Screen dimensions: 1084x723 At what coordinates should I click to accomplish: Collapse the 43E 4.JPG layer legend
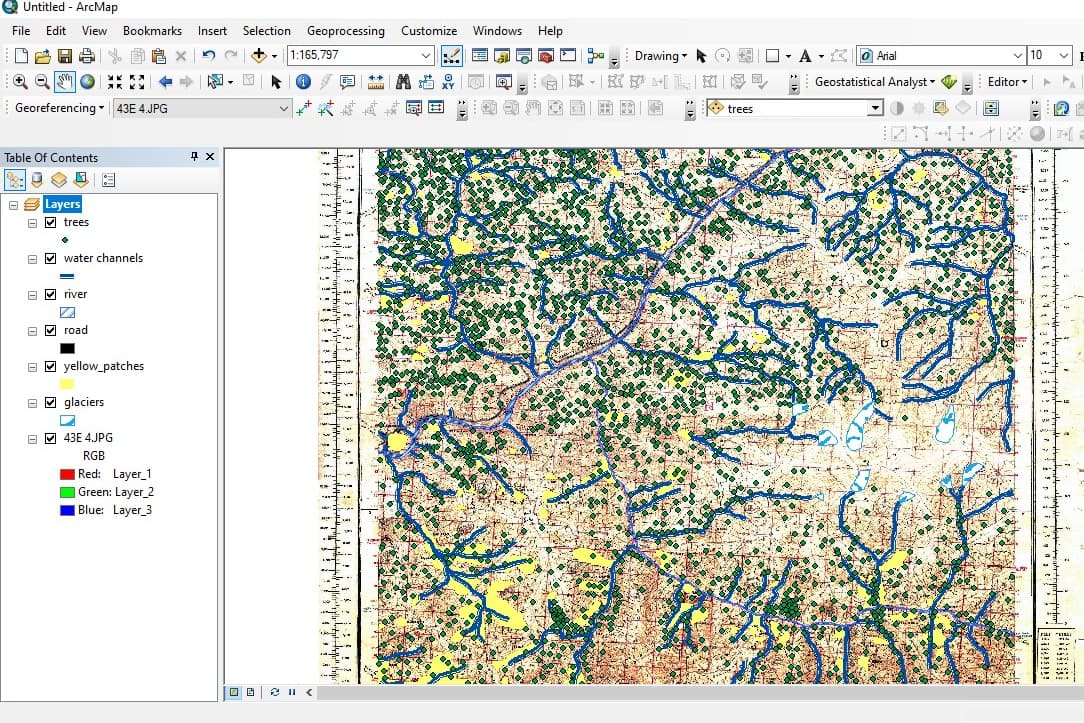[32, 439]
